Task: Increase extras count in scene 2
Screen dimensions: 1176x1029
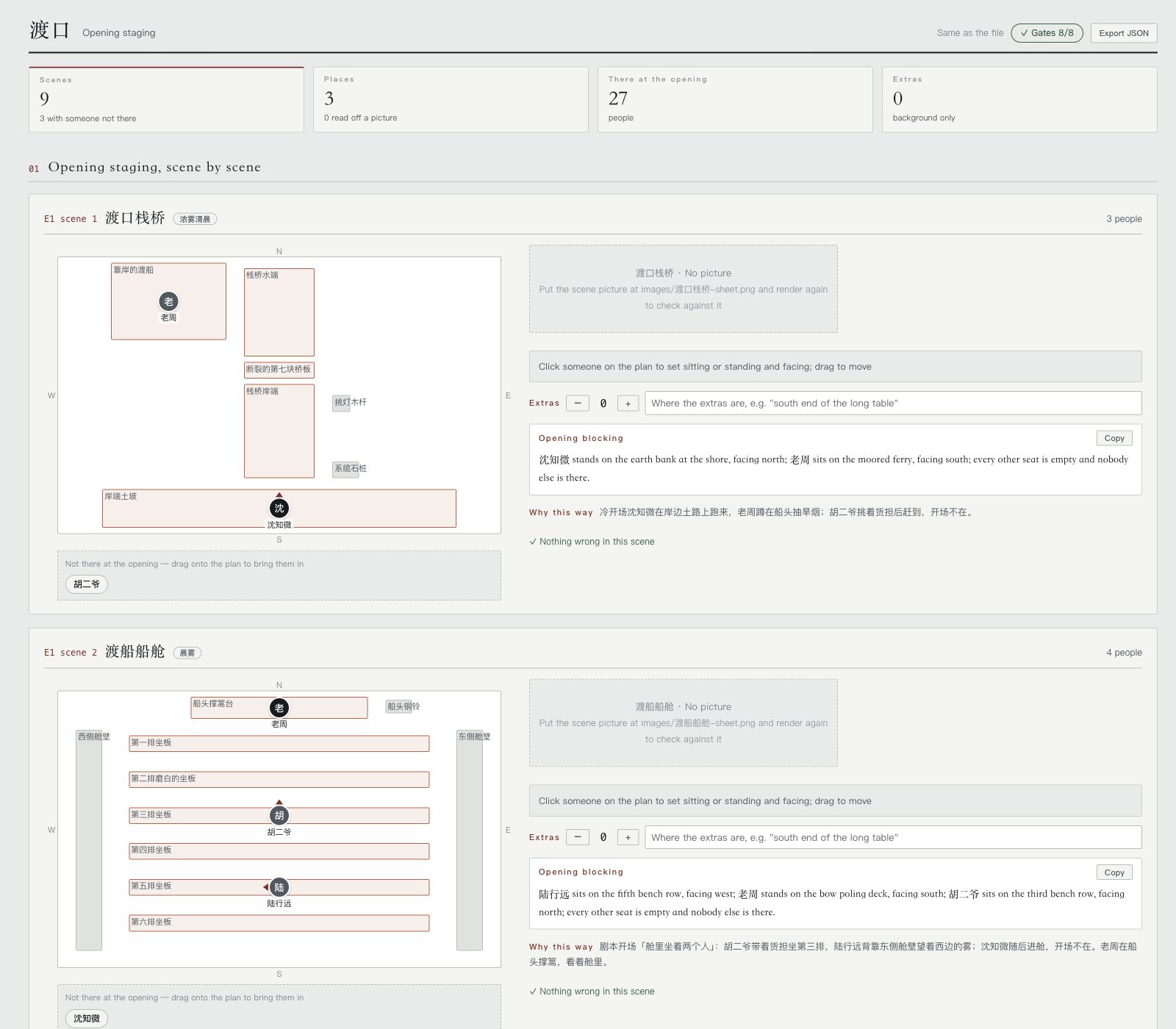Action: pyautogui.click(x=628, y=837)
